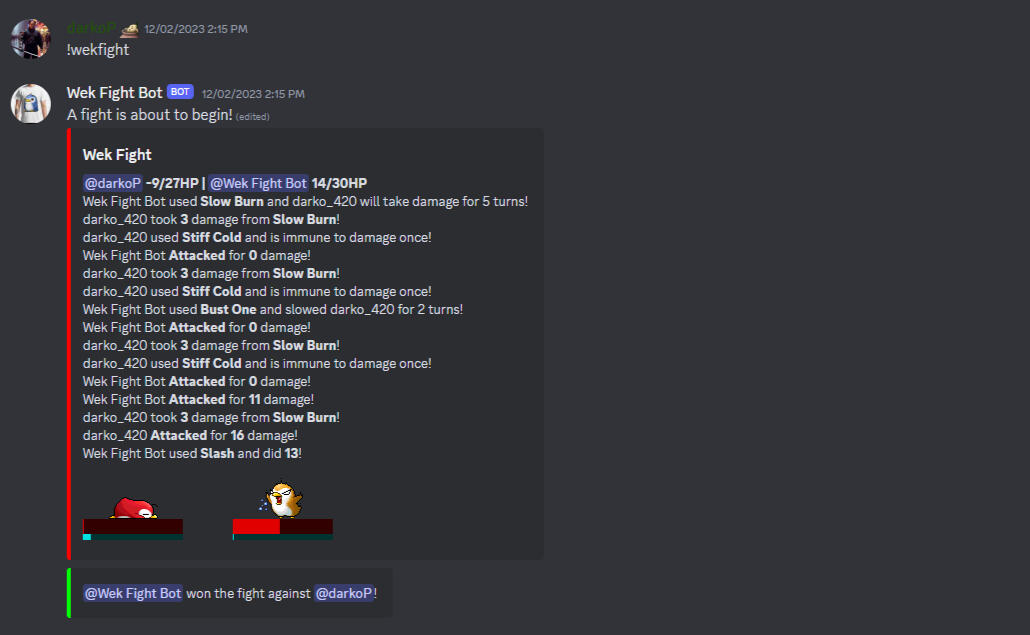1030x635 pixels.
Task: Click the @darkoP mention in the winner message
Action: coord(344,594)
